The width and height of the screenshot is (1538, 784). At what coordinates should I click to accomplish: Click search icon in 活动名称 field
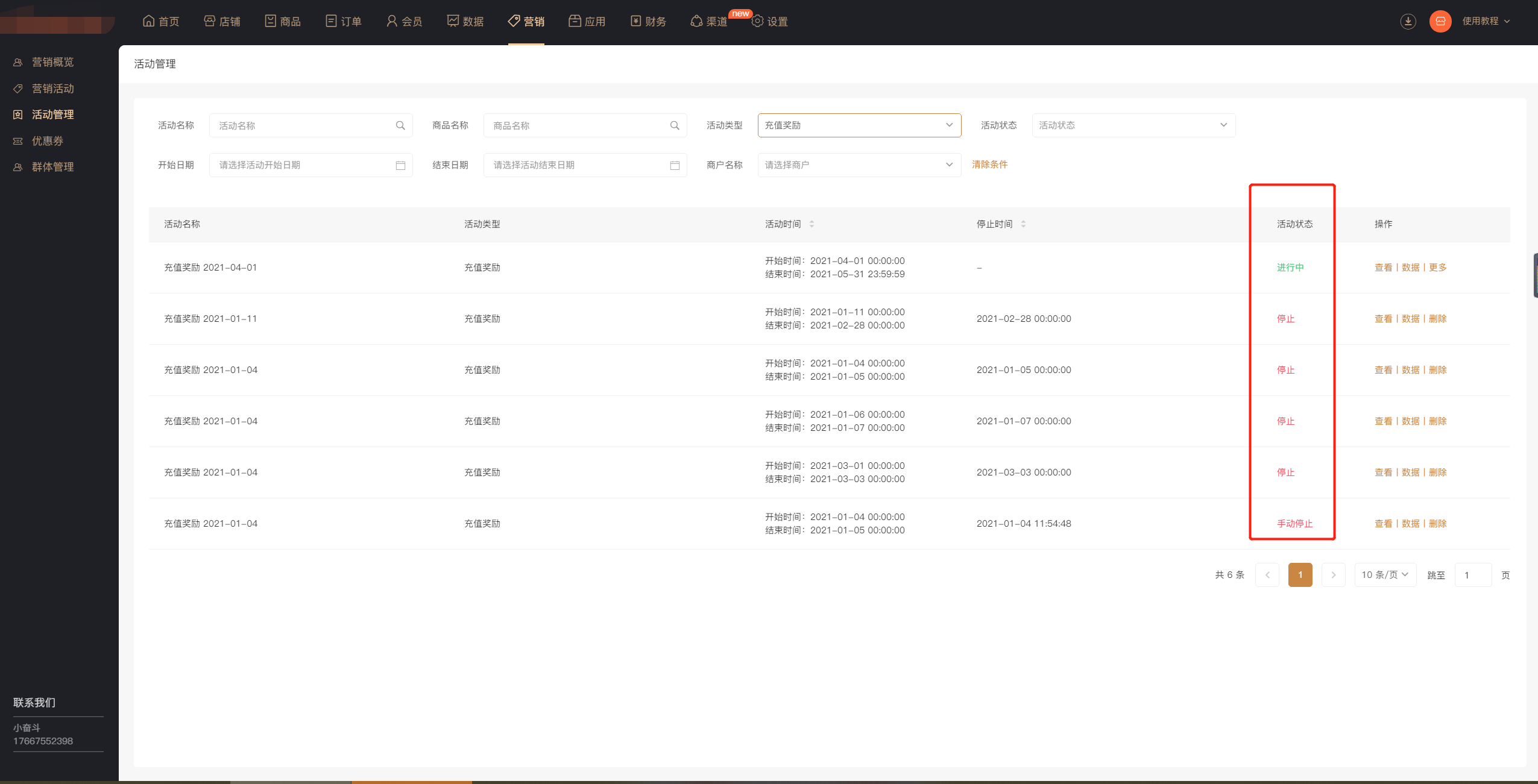(x=400, y=125)
